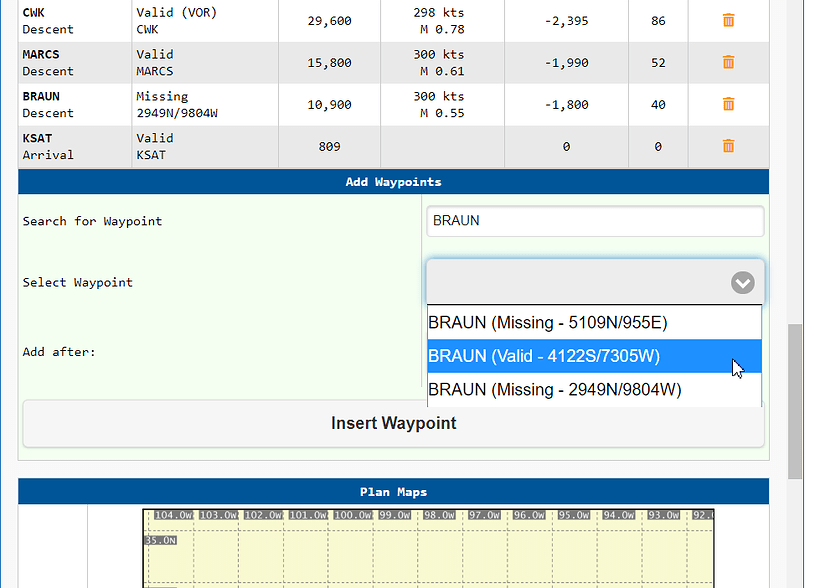820x588 pixels.
Task: Delete the CWK waypoint row
Action: tap(728, 20)
